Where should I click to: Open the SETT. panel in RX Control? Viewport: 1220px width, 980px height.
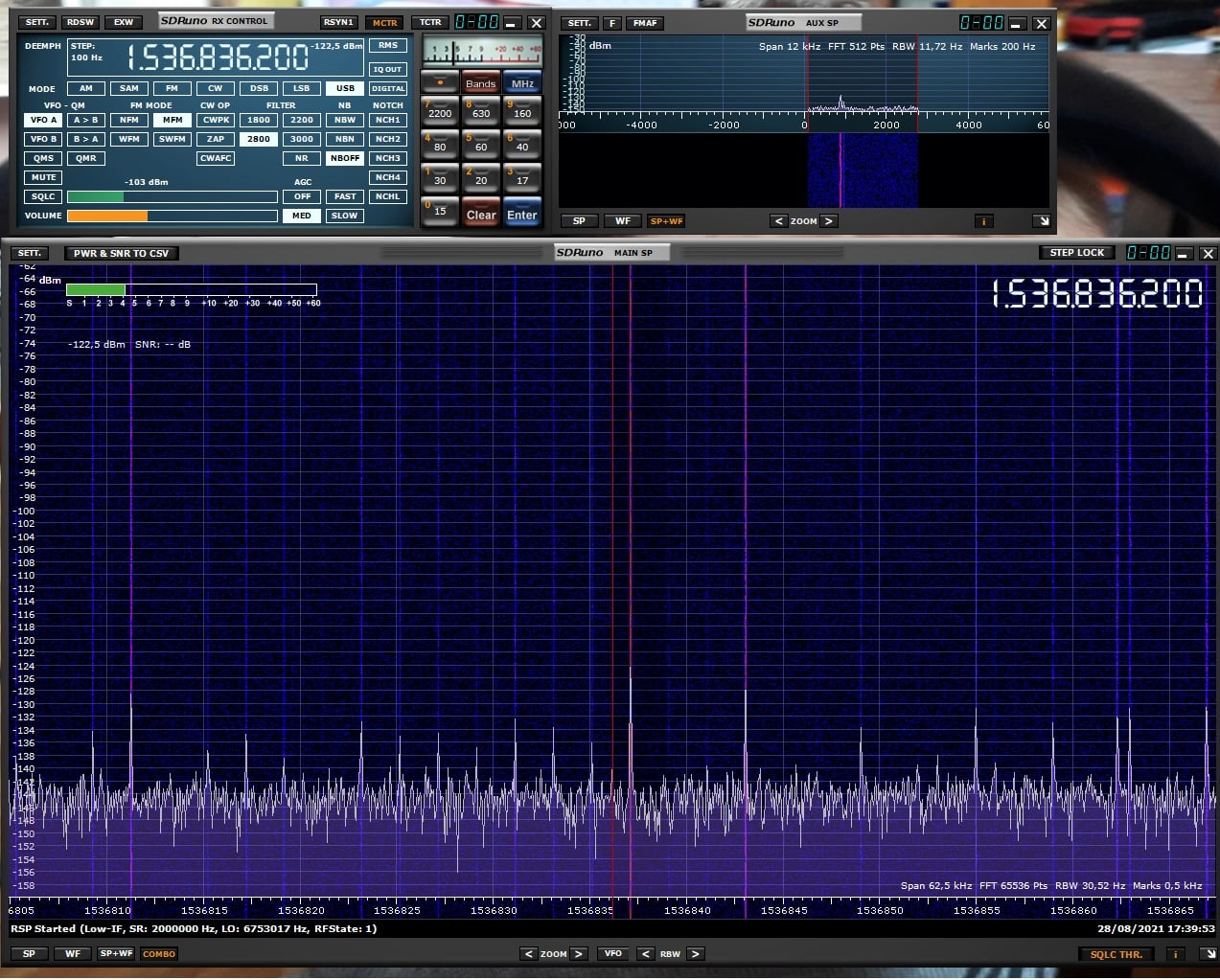pyautogui.click(x=37, y=22)
